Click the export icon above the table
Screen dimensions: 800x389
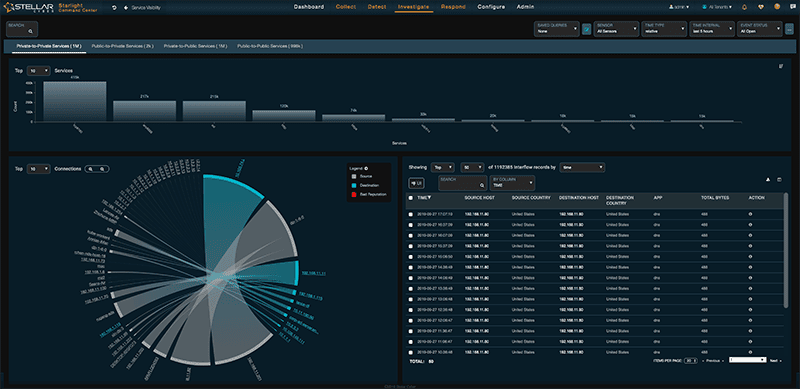[768, 180]
